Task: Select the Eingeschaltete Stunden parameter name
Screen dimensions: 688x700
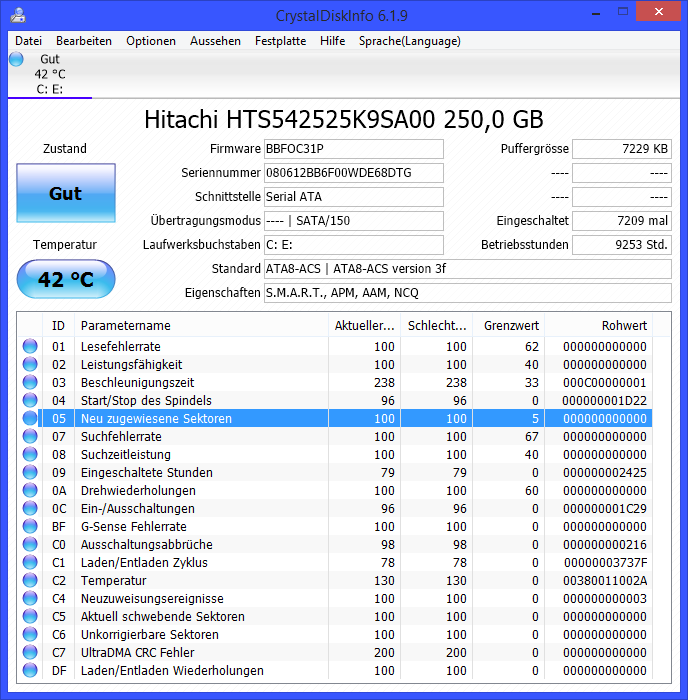Action: [146, 472]
